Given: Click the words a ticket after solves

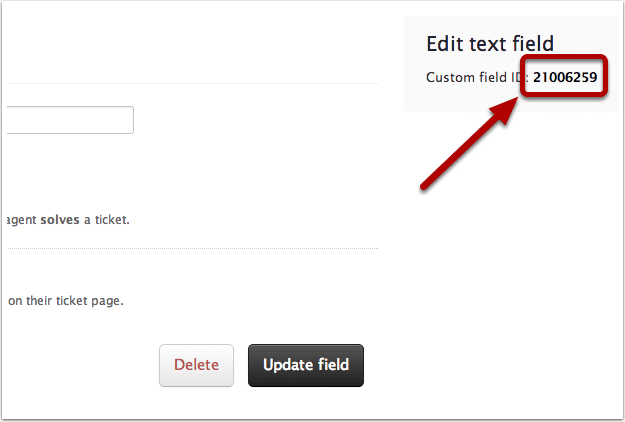Looking at the screenshot, I should click(107, 220).
